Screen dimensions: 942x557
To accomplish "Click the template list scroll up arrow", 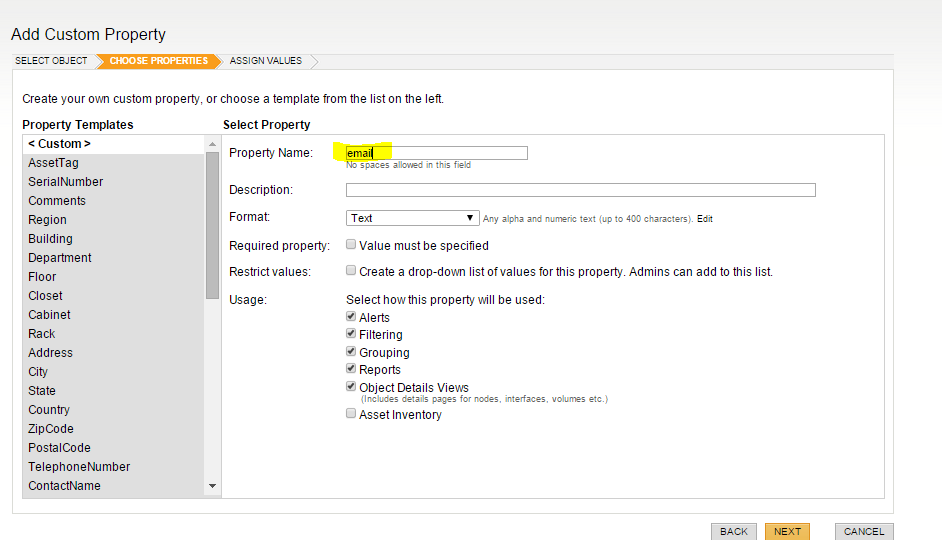I will 212,144.
